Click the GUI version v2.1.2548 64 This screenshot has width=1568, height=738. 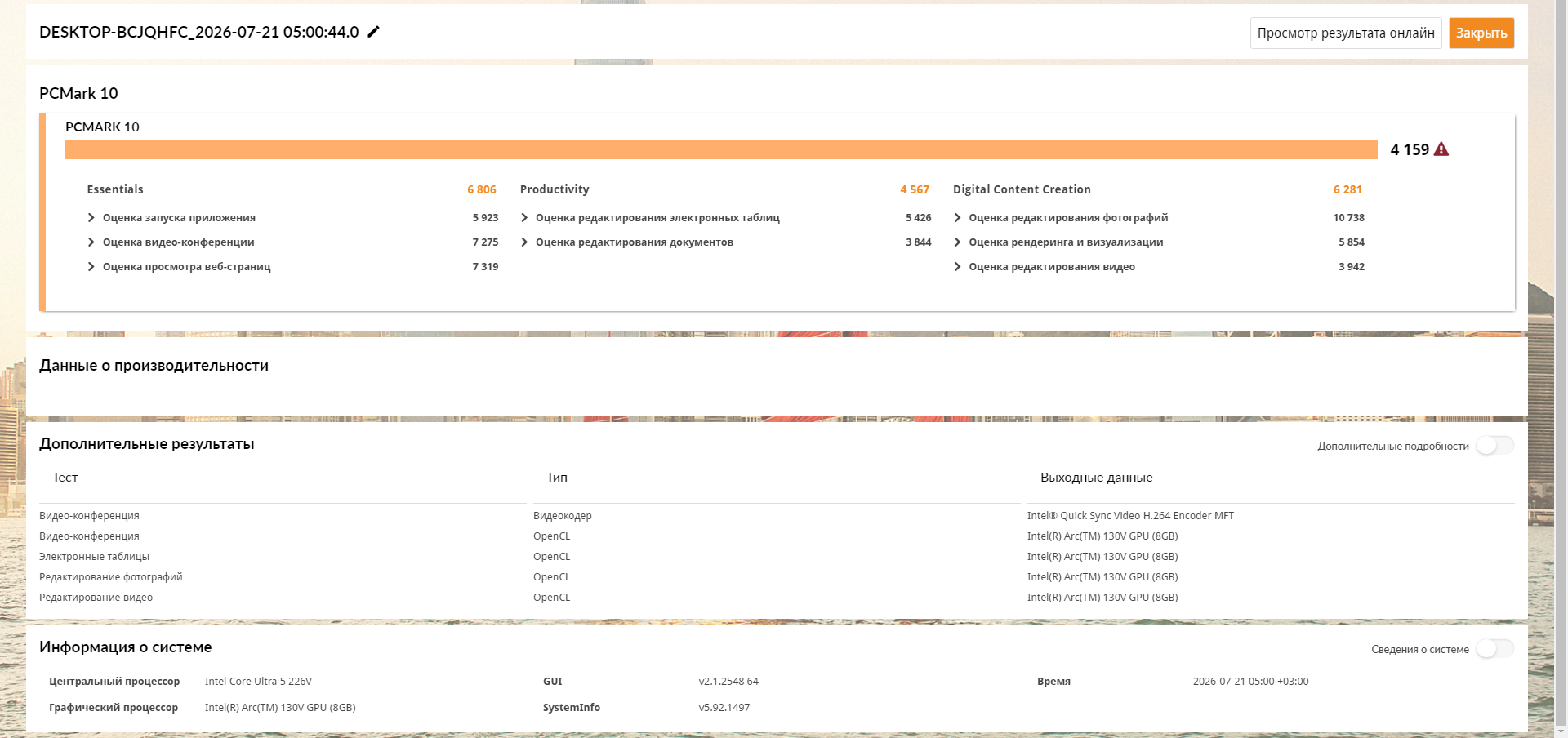pos(728,682)
